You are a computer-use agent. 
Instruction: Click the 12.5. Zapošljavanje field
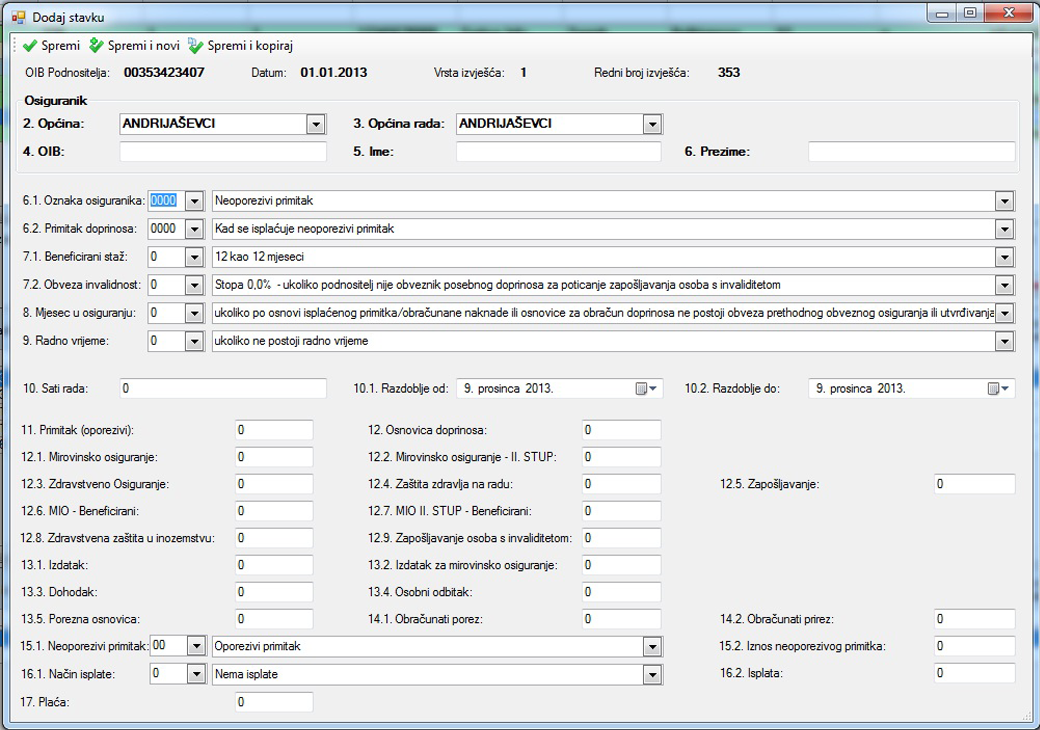pyautogui.click(x=974, y=484)
